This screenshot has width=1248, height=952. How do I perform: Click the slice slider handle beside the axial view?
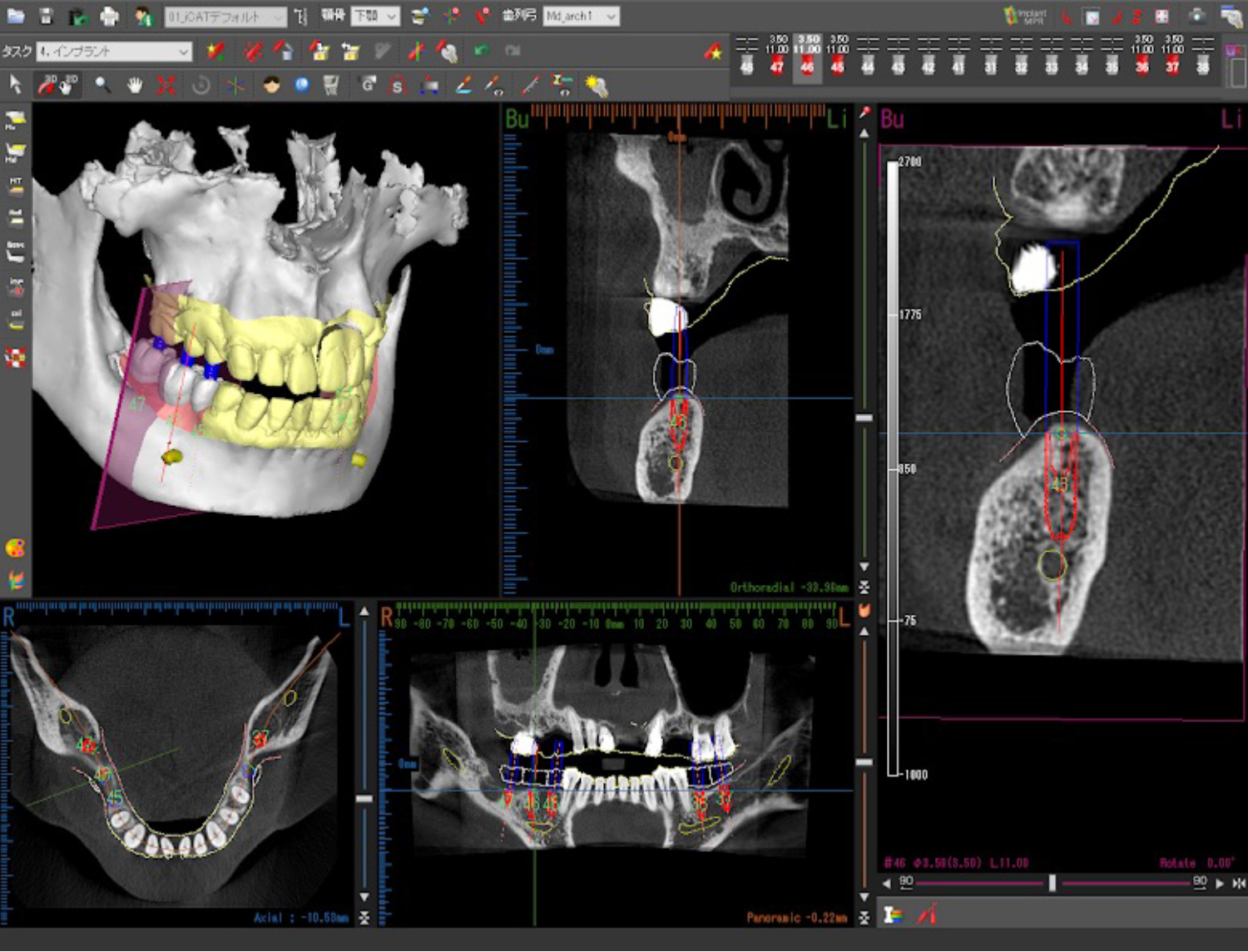point(364,798)
